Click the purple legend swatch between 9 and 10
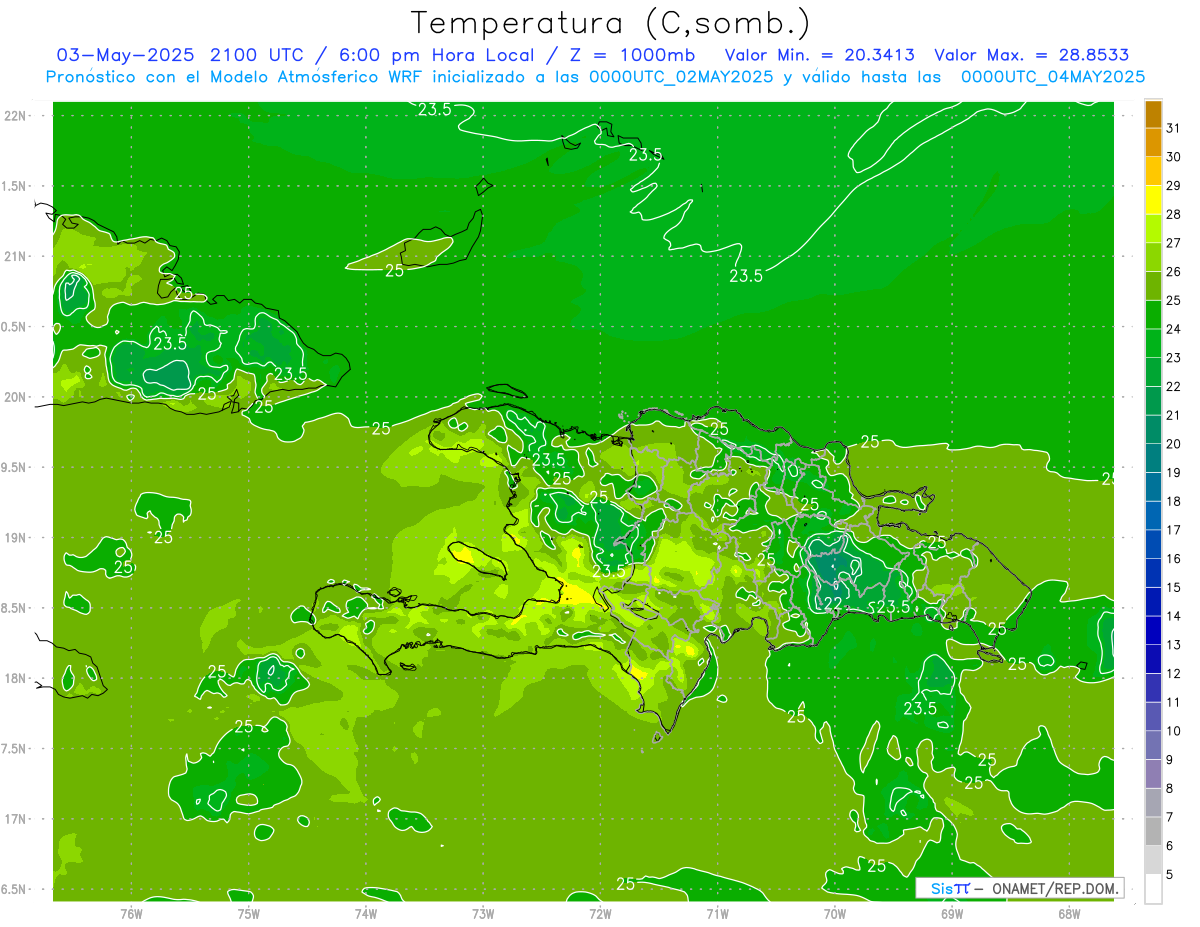Image resolution: width=1200 pixels, height=927 pixels. point(1153,745)
